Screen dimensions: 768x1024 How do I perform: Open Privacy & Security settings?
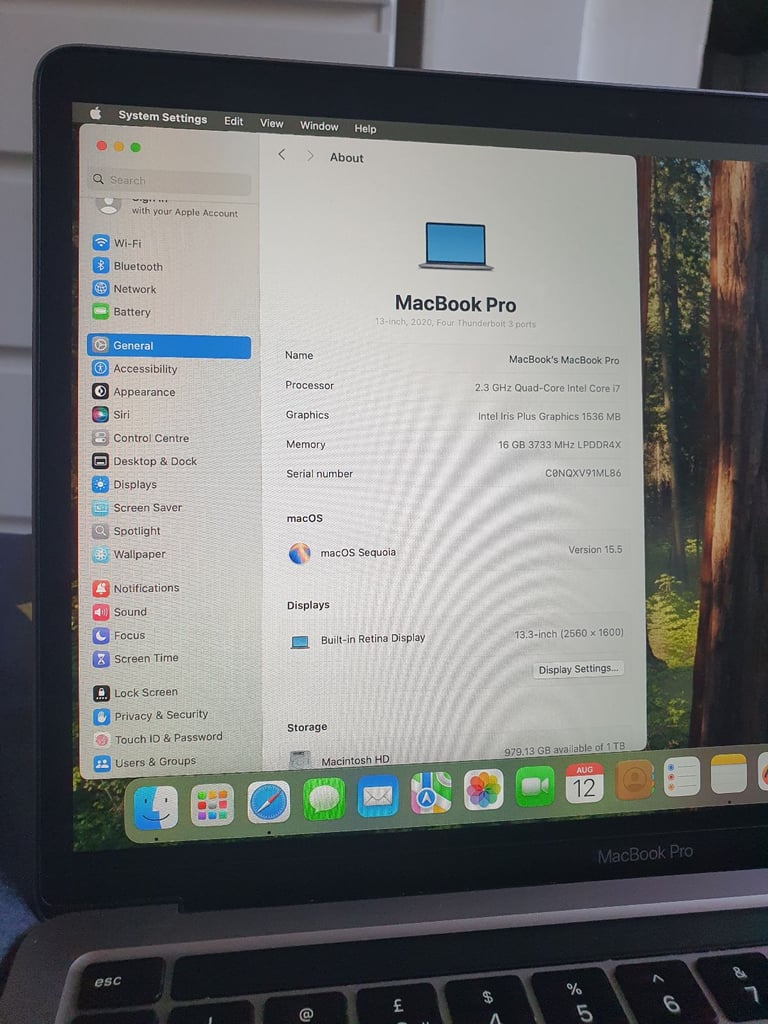tap(151, 716)
